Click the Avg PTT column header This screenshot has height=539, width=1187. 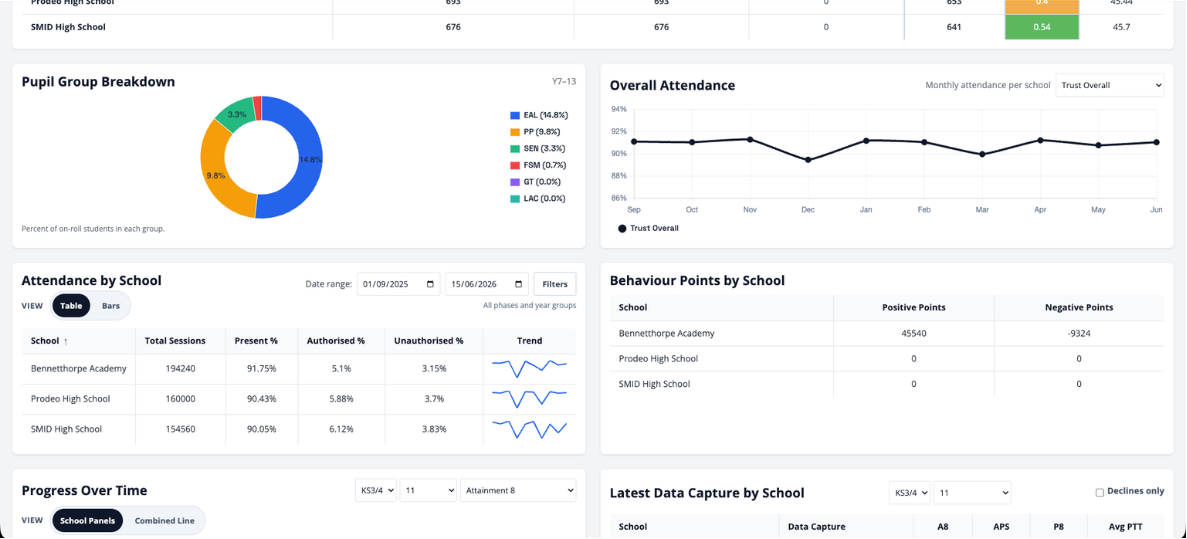tap(1126, 526)
